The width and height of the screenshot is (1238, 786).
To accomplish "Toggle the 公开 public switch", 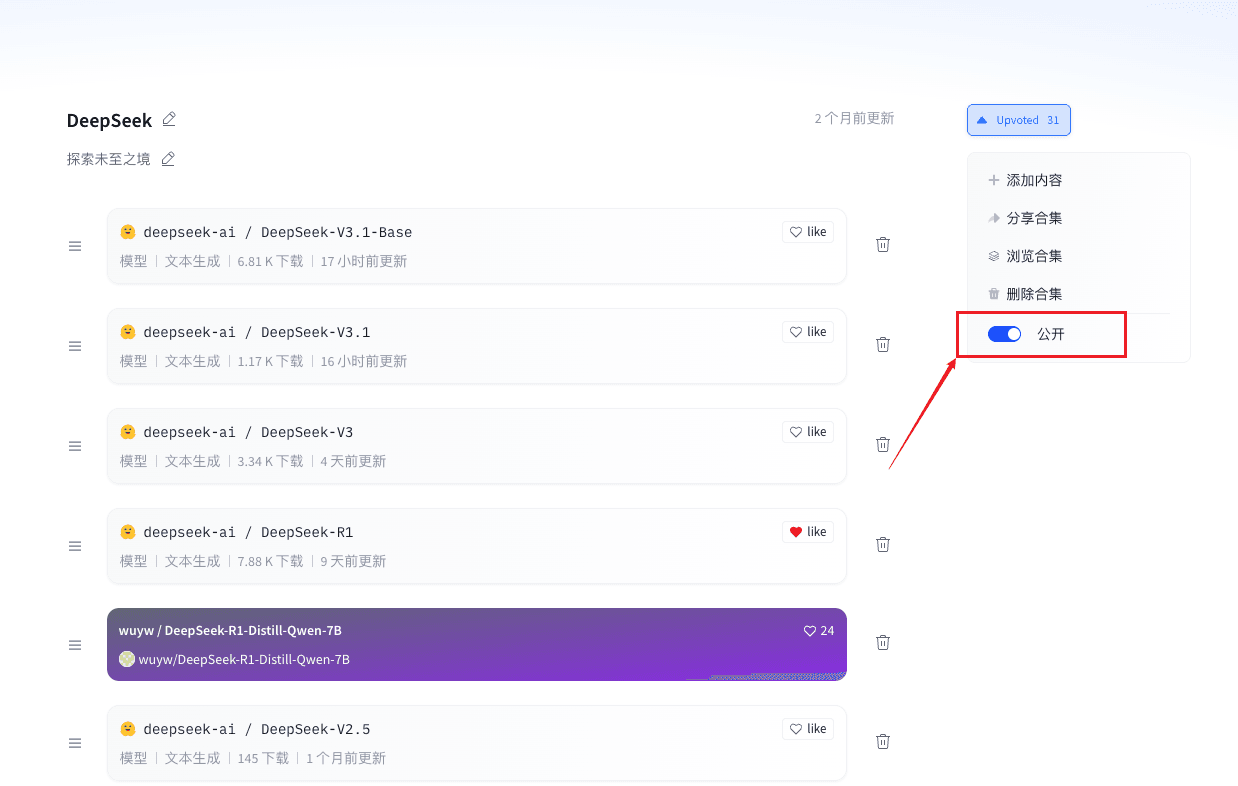I will point(1004,334).
